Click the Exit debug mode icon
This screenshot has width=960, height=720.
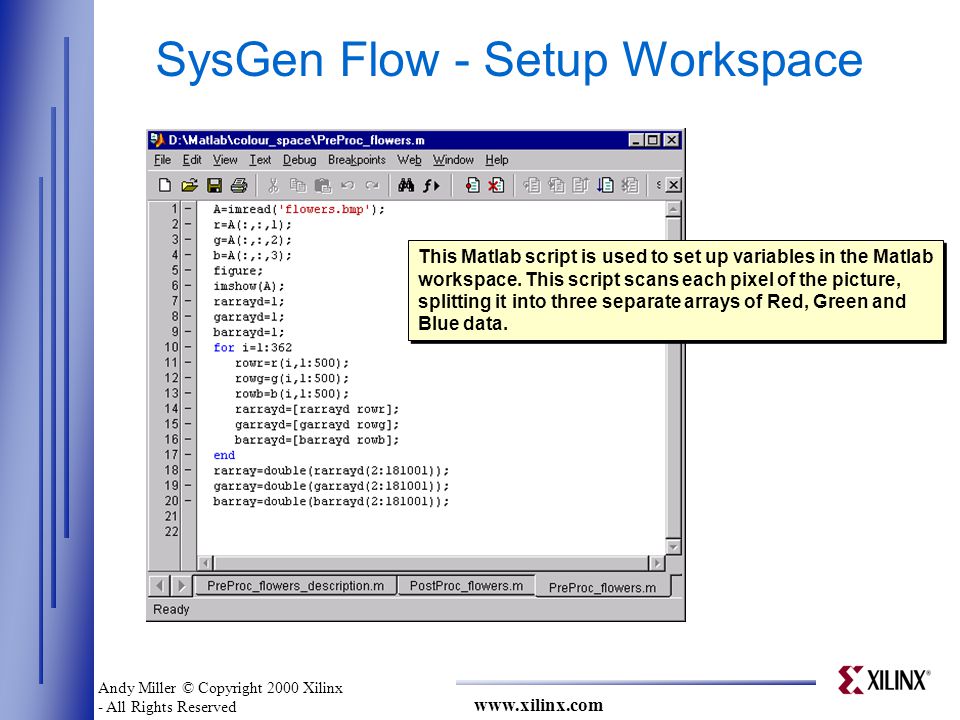click(x=629, y=185)
